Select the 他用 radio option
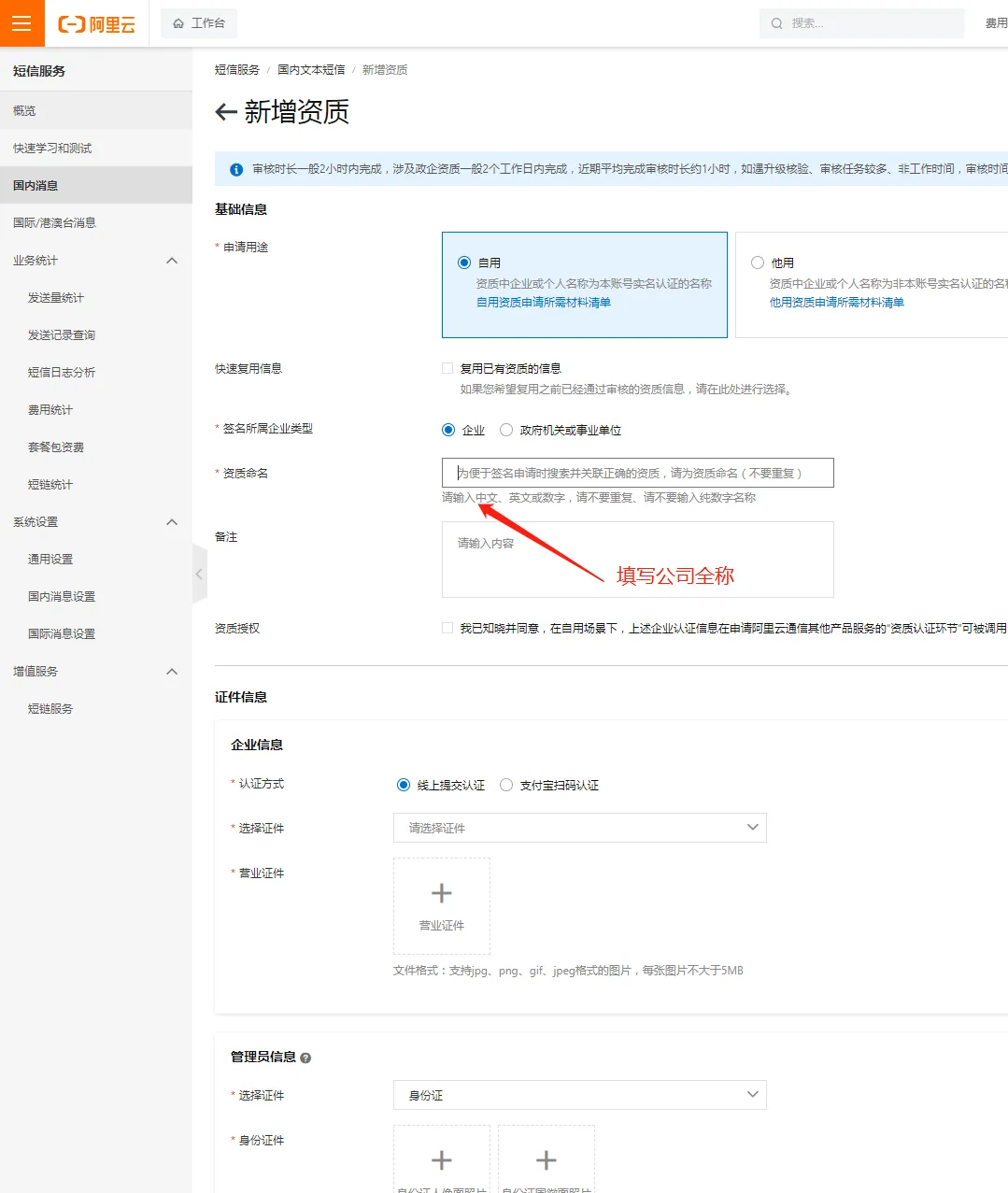1008x1193 pixels. coord(759,263)
